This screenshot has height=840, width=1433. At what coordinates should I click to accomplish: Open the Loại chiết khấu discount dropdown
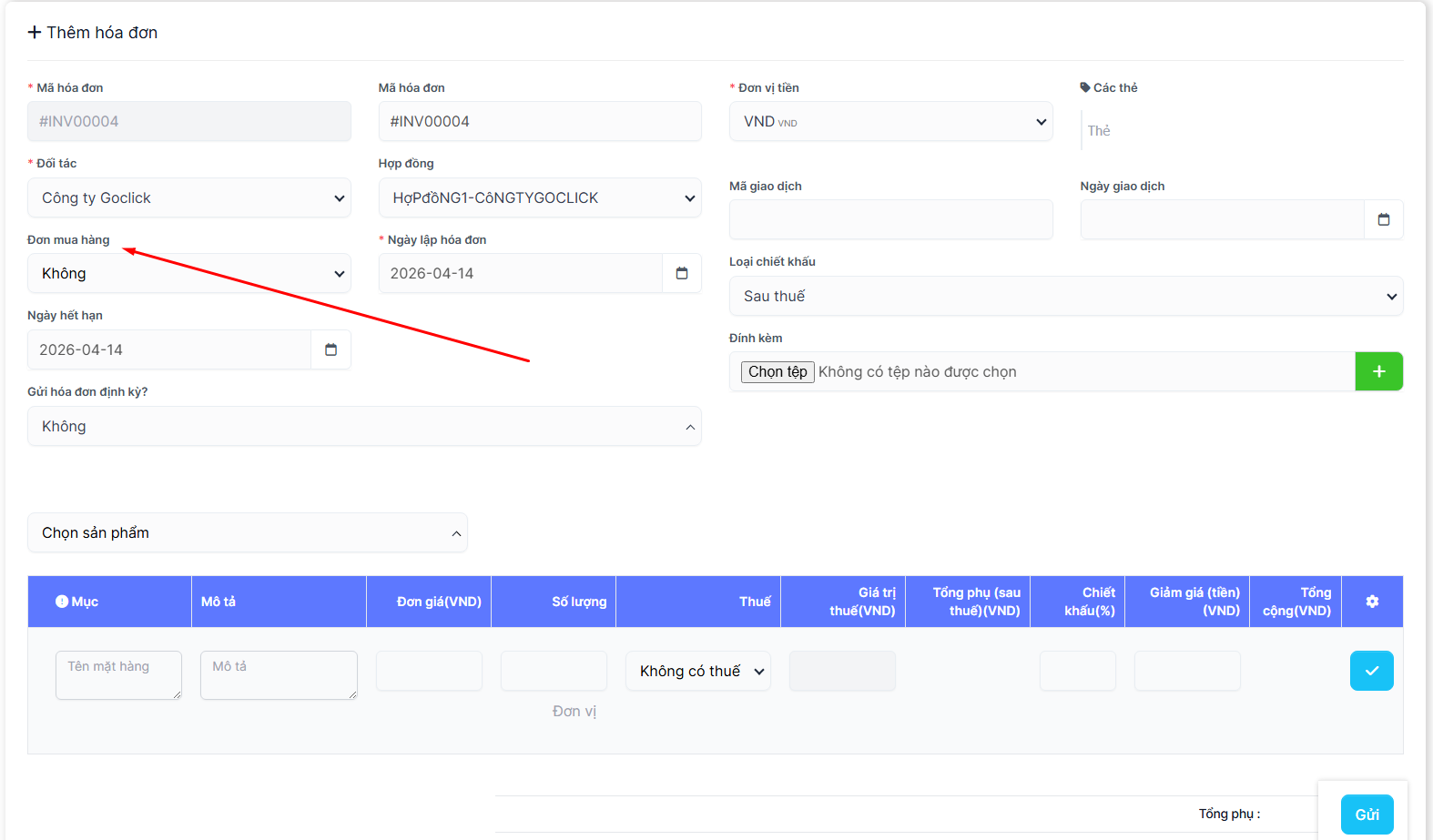tap(1065, 296)
